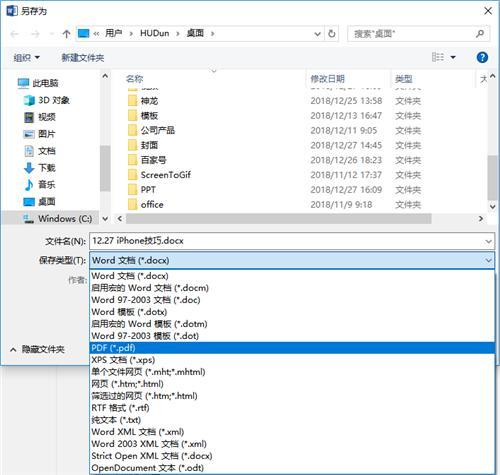This screenshot has width=500, height=475.
Task: Choose 网页 (*.htm;*.html)
Action: click(292, 384)
